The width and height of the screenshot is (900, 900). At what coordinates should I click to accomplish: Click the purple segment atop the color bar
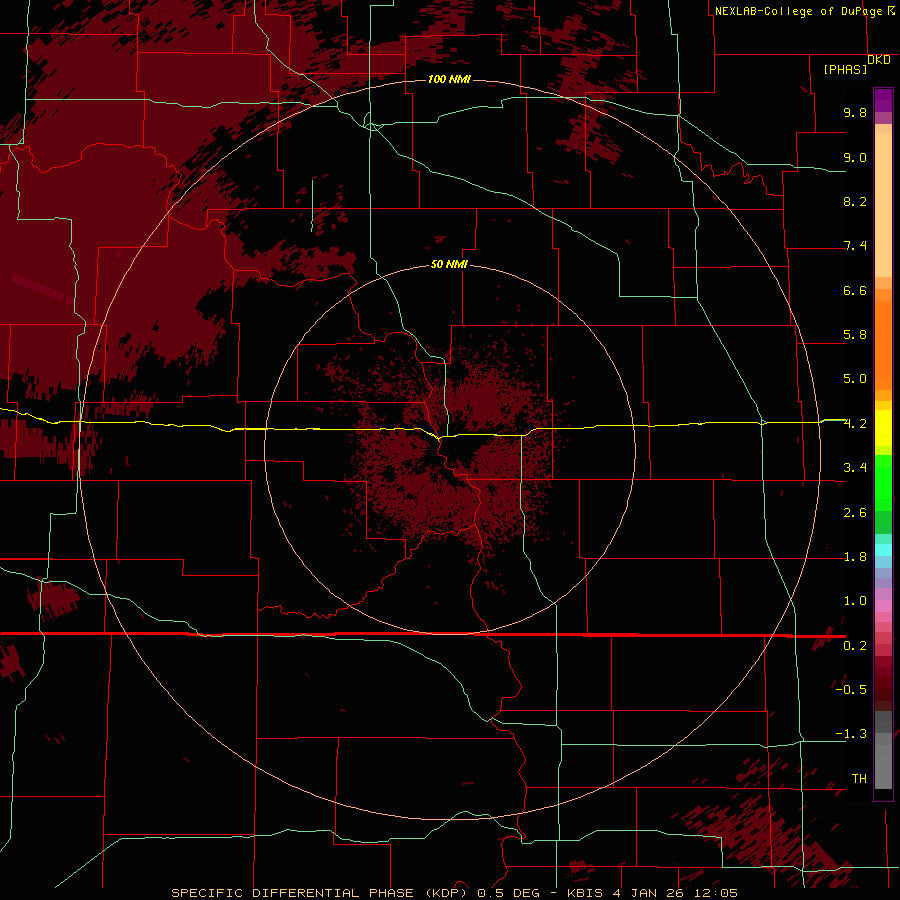point(883,100)
